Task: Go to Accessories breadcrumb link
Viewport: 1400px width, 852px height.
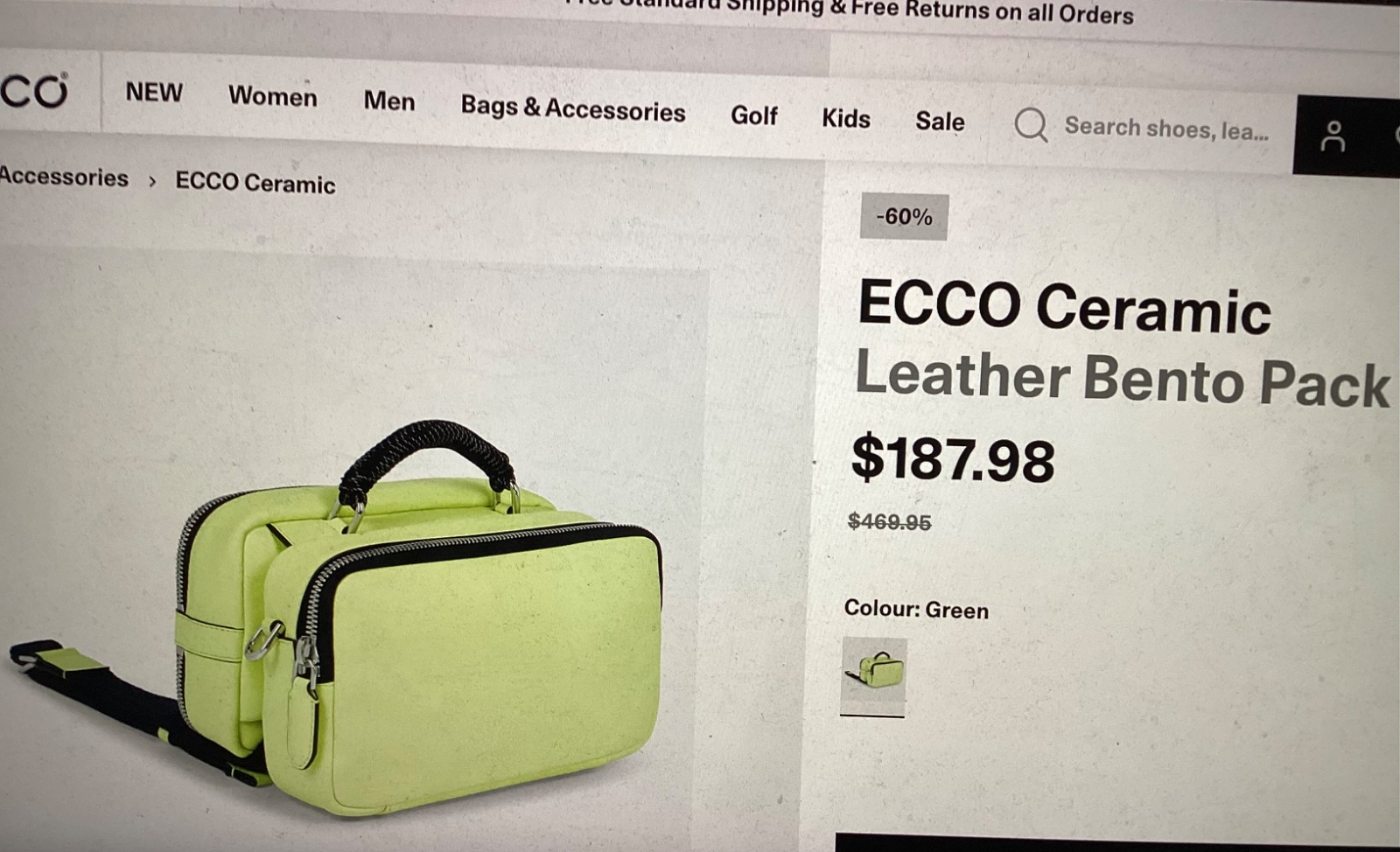Action: [x=64, y=177]
